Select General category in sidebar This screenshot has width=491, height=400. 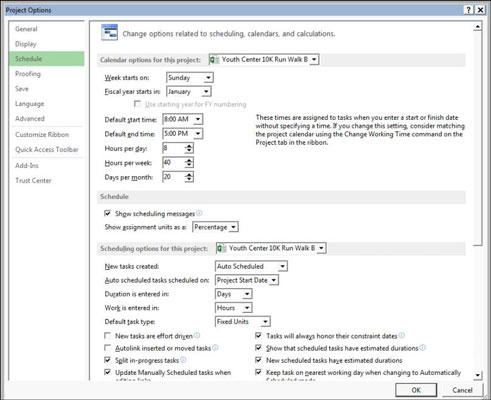point(47,29)
